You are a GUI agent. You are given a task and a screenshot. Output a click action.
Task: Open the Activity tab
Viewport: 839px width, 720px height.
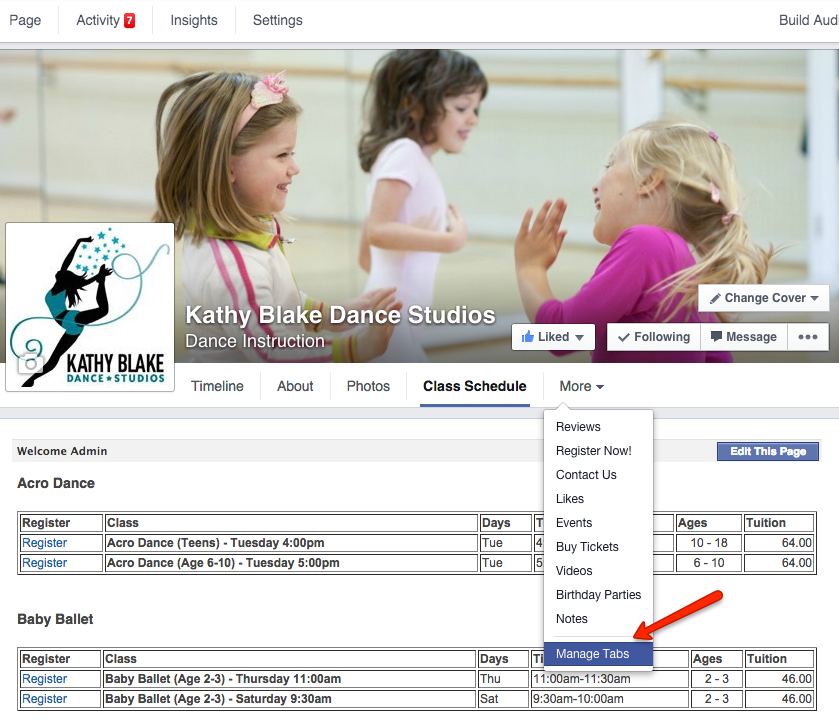pyautogui.click(x=98, y=20)
